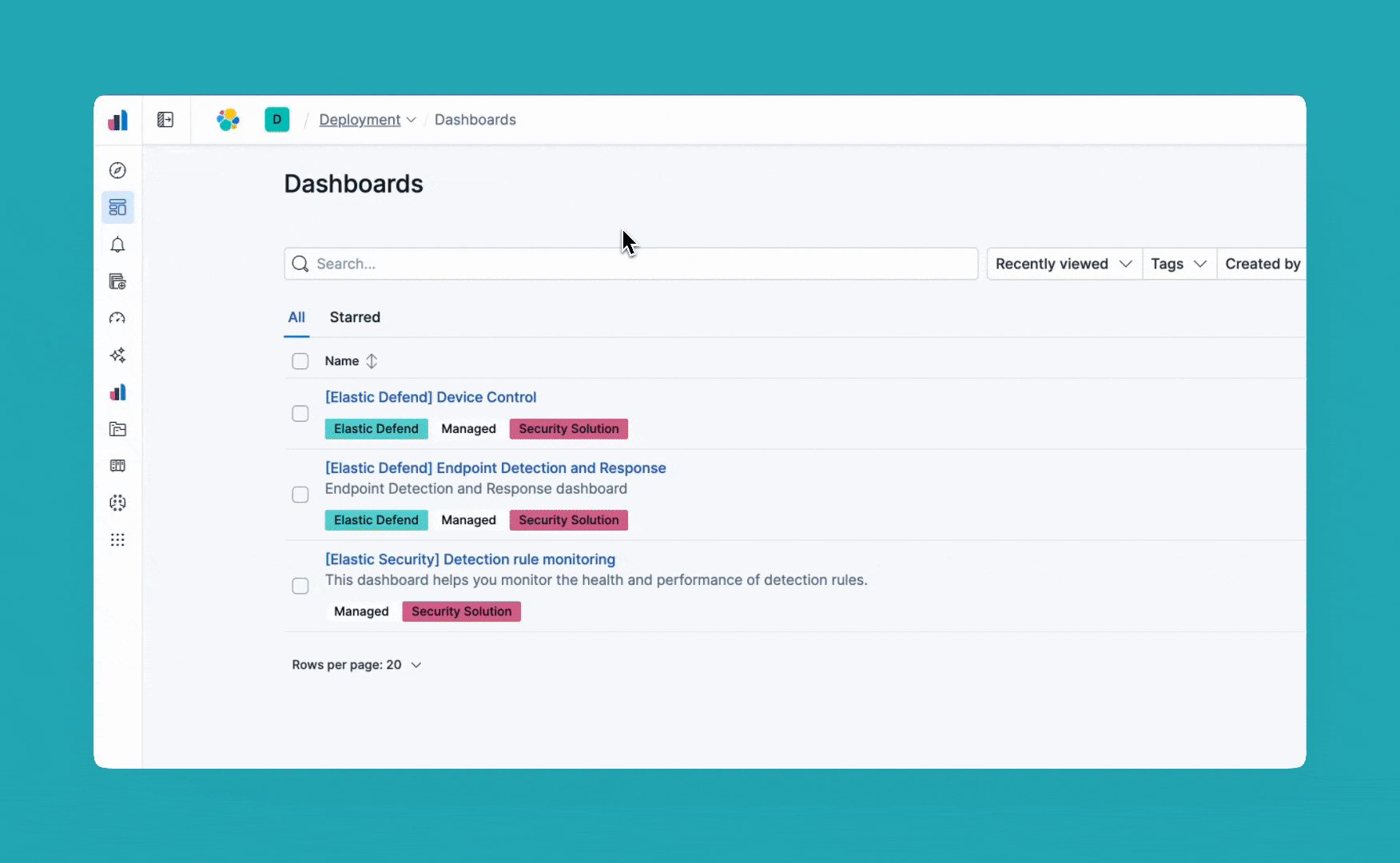Open the sparkles AI icon in sidebar

(x=117, y=356)
